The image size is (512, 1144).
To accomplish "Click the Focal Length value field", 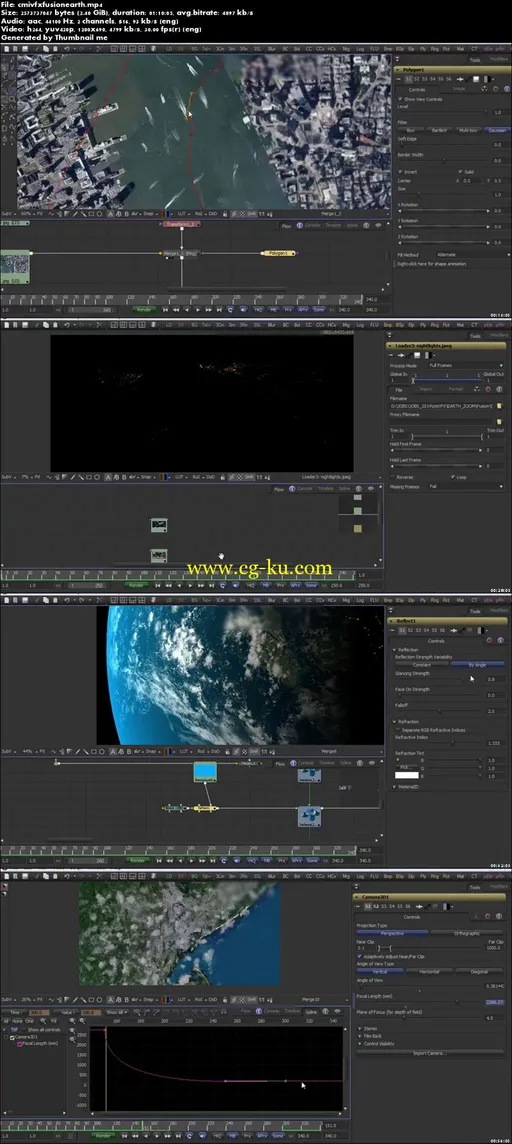I will (x=494, y=1002).
